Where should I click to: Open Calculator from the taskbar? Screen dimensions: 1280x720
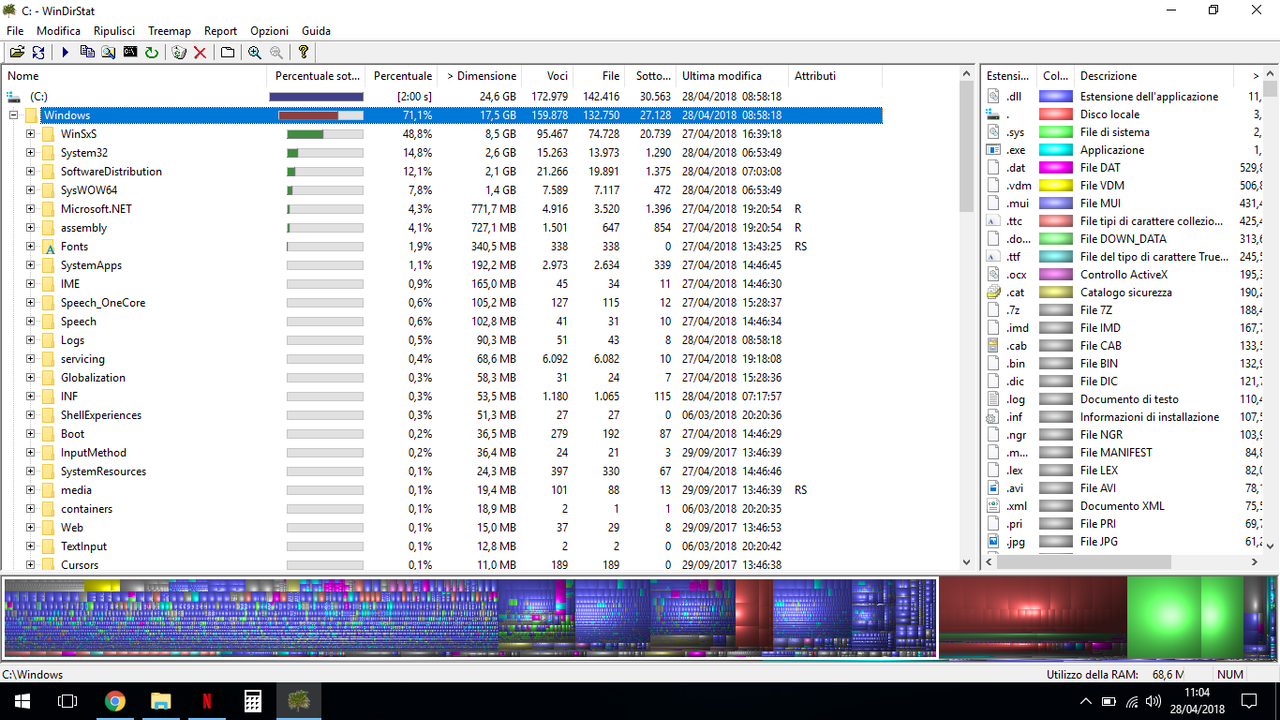[253, 700]
